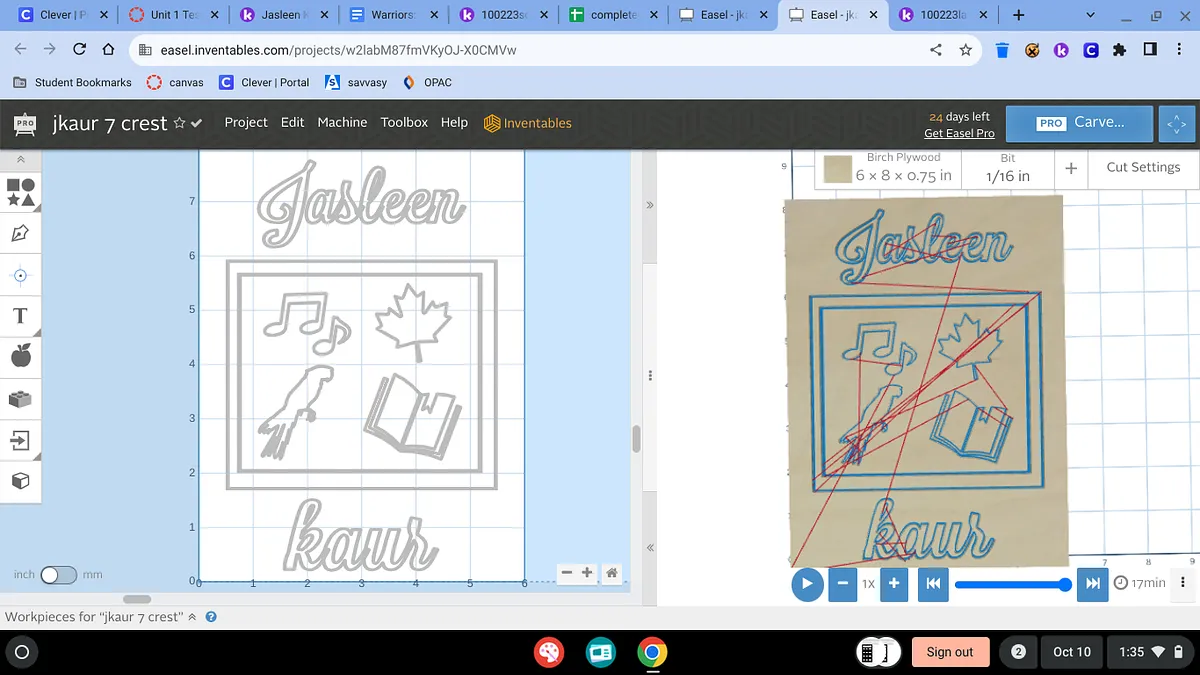Open Birch Plywood material settings
The width and height of the screenshot is (1200, 675).
pyautogui.click(x=889, y=168)
